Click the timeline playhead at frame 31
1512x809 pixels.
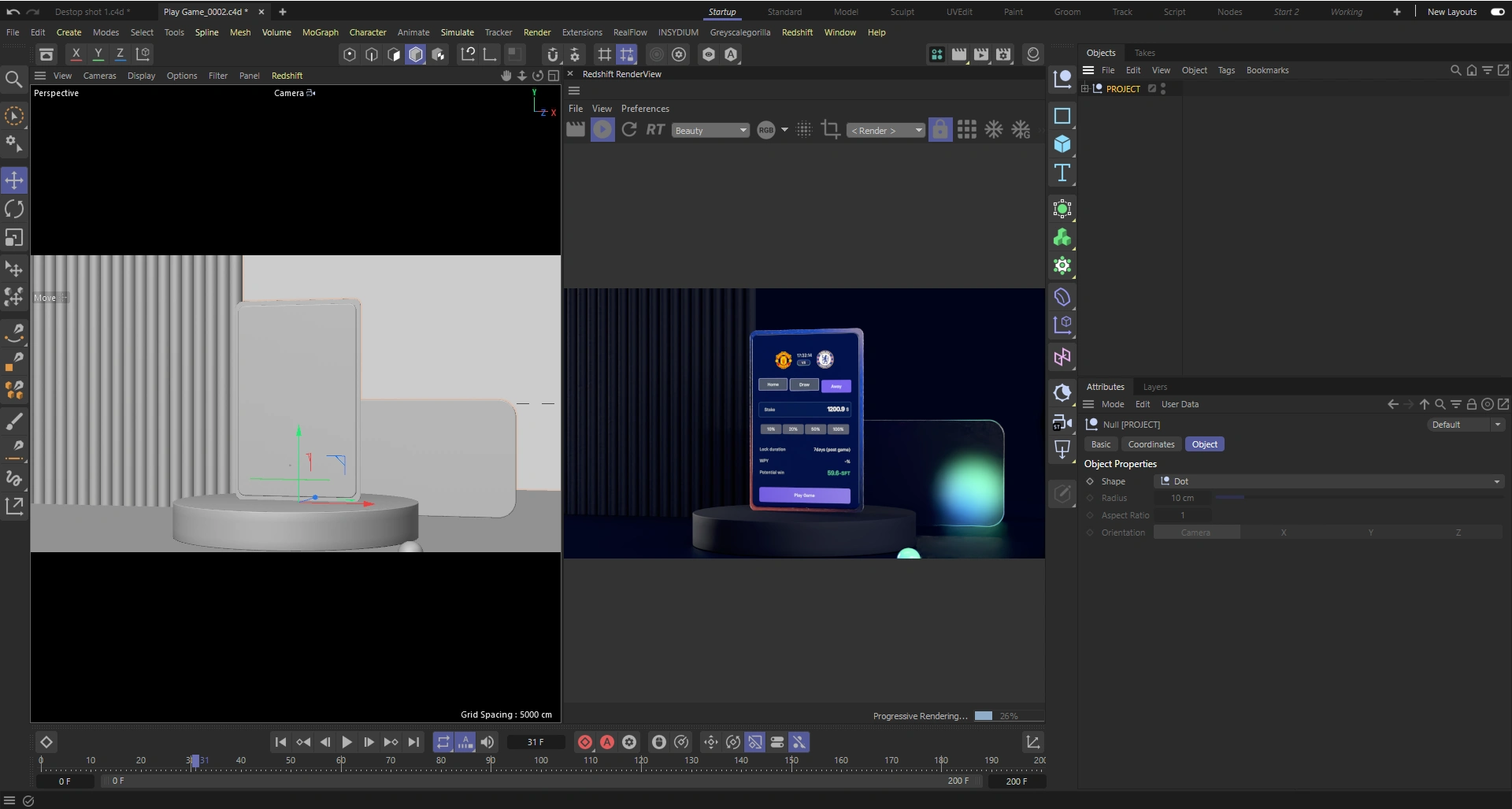tap(195, 761)
